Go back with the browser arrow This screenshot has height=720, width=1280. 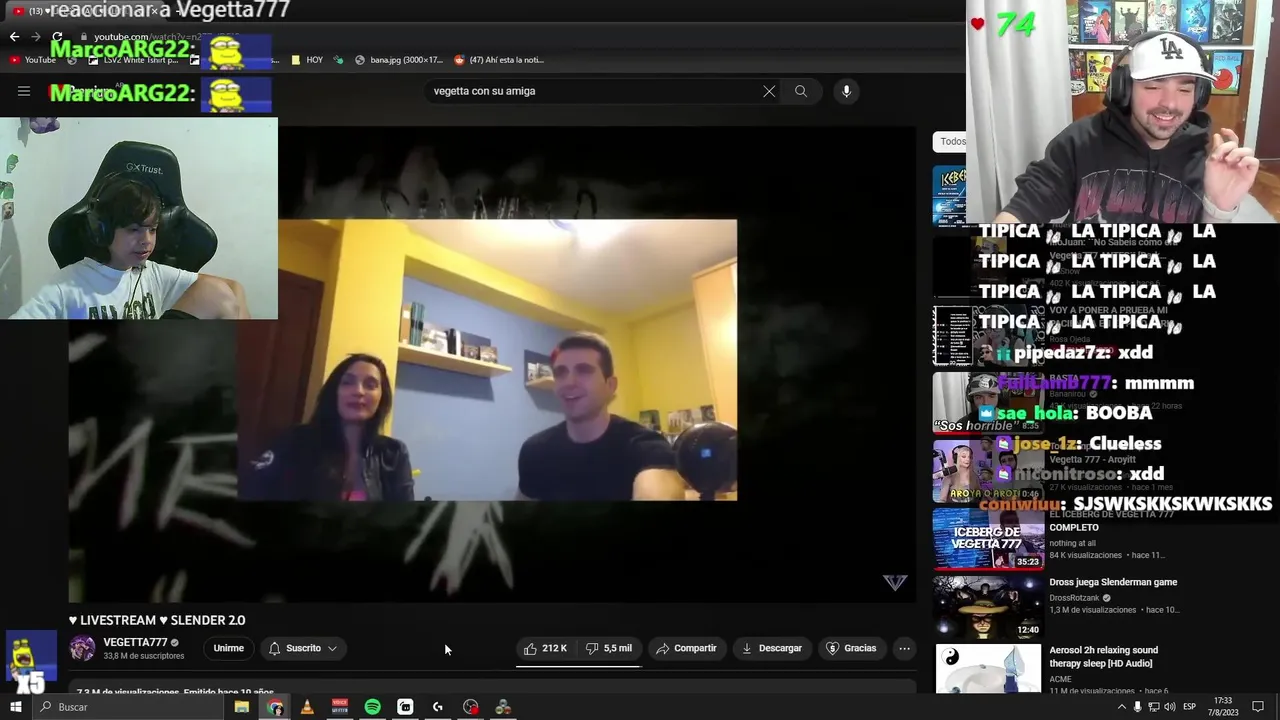(x=14, y=37)
